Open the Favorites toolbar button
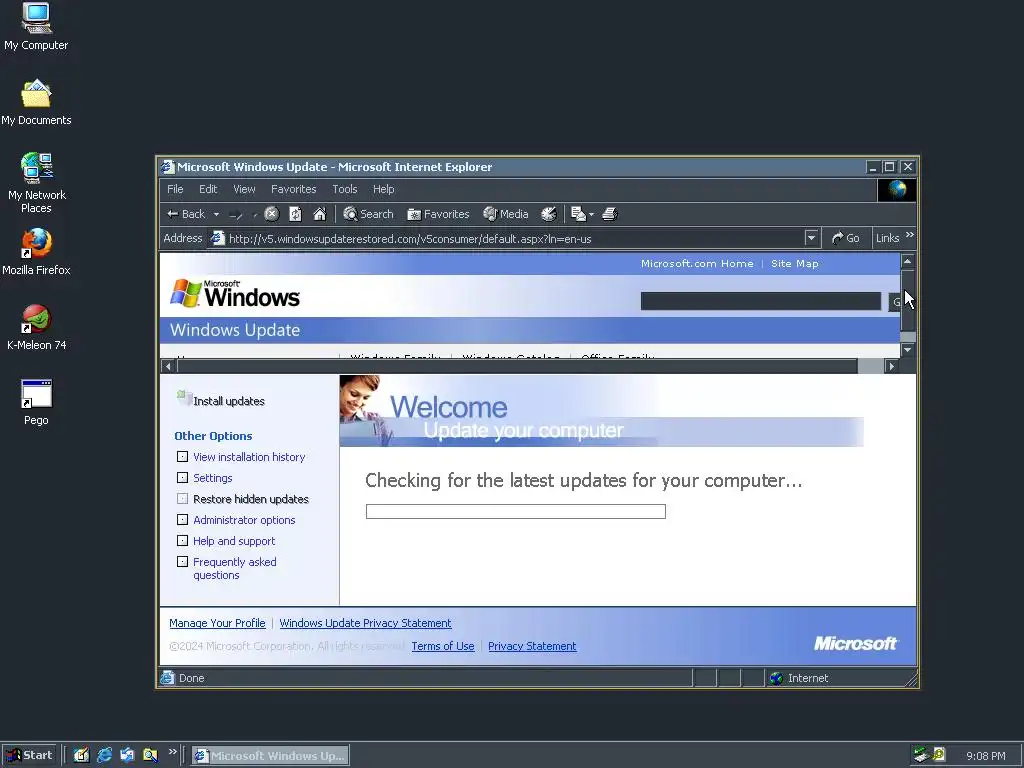This screenshot has height=768, width=1024. (x=438, y=214)
